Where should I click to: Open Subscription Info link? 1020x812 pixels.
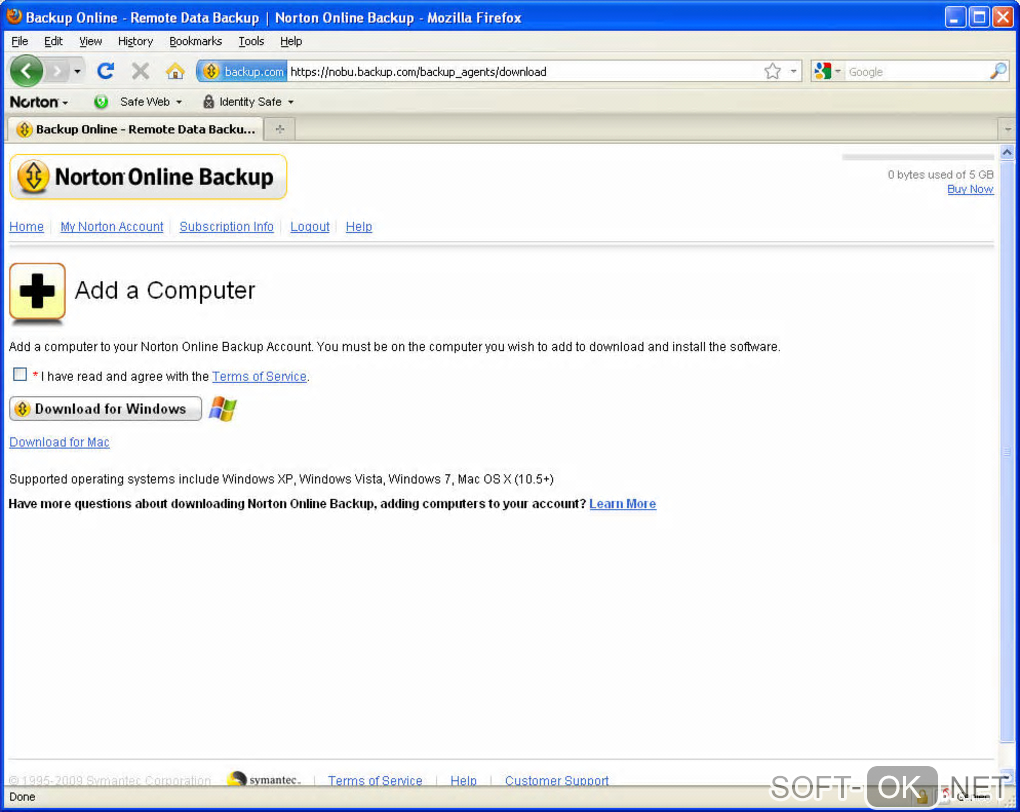226,226
